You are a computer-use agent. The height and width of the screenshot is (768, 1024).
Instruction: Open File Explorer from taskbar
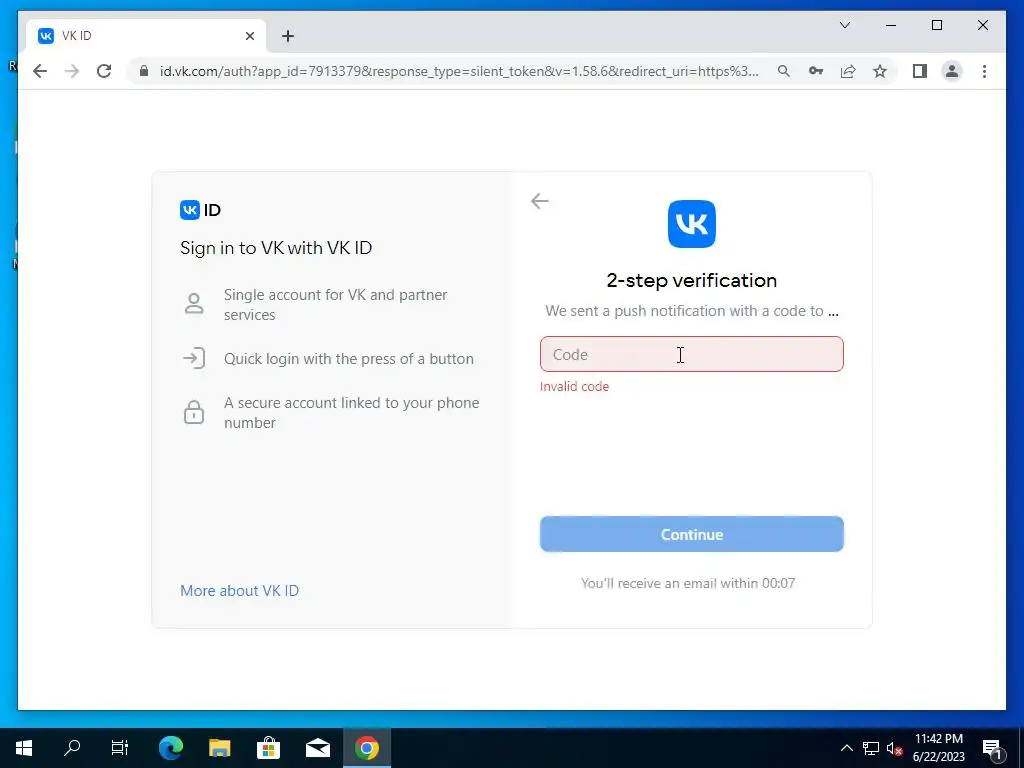click(220, 748)
